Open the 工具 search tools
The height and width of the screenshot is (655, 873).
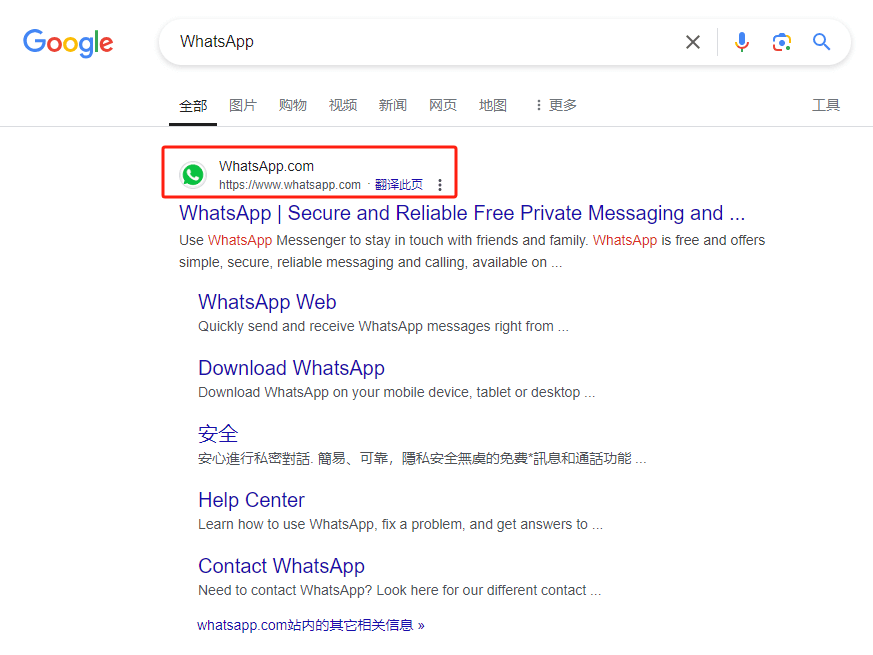[x=826, y=105]
